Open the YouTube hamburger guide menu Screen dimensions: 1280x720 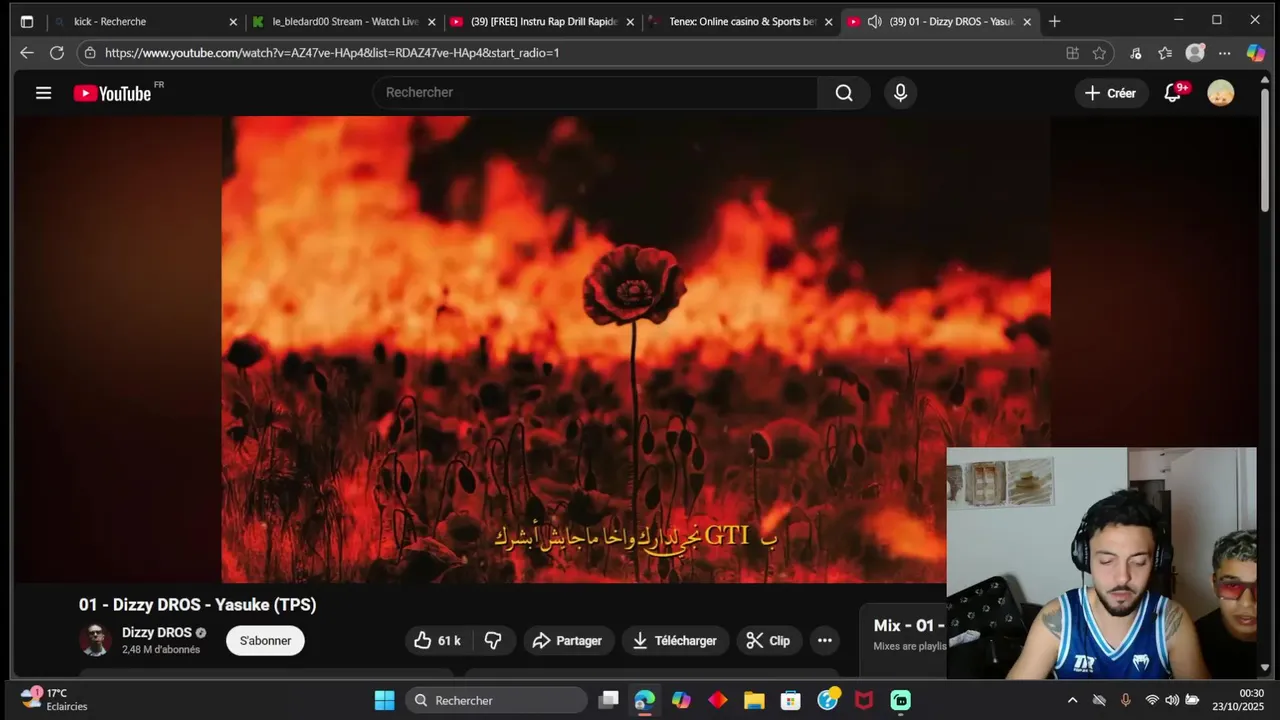[43, 93]
